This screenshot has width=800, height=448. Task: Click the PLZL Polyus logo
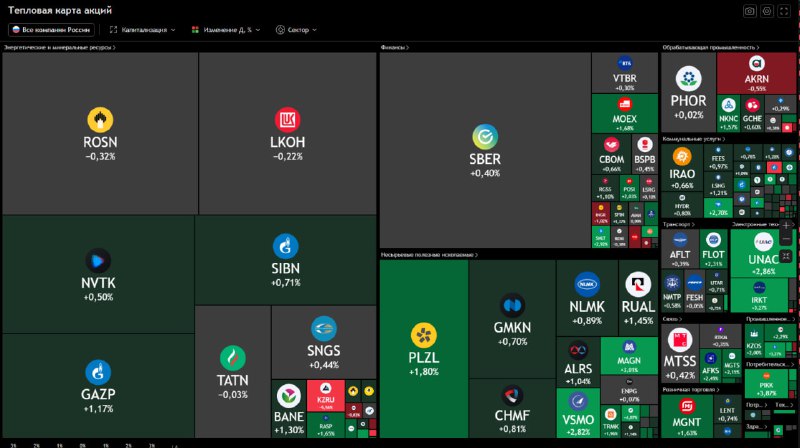click(423, 336)
